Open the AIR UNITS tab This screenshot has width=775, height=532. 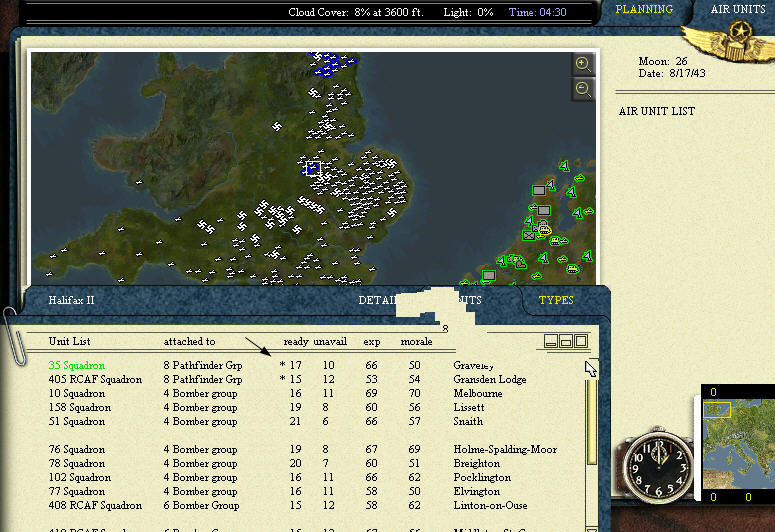pyautogui.click(x=737, y=9)
